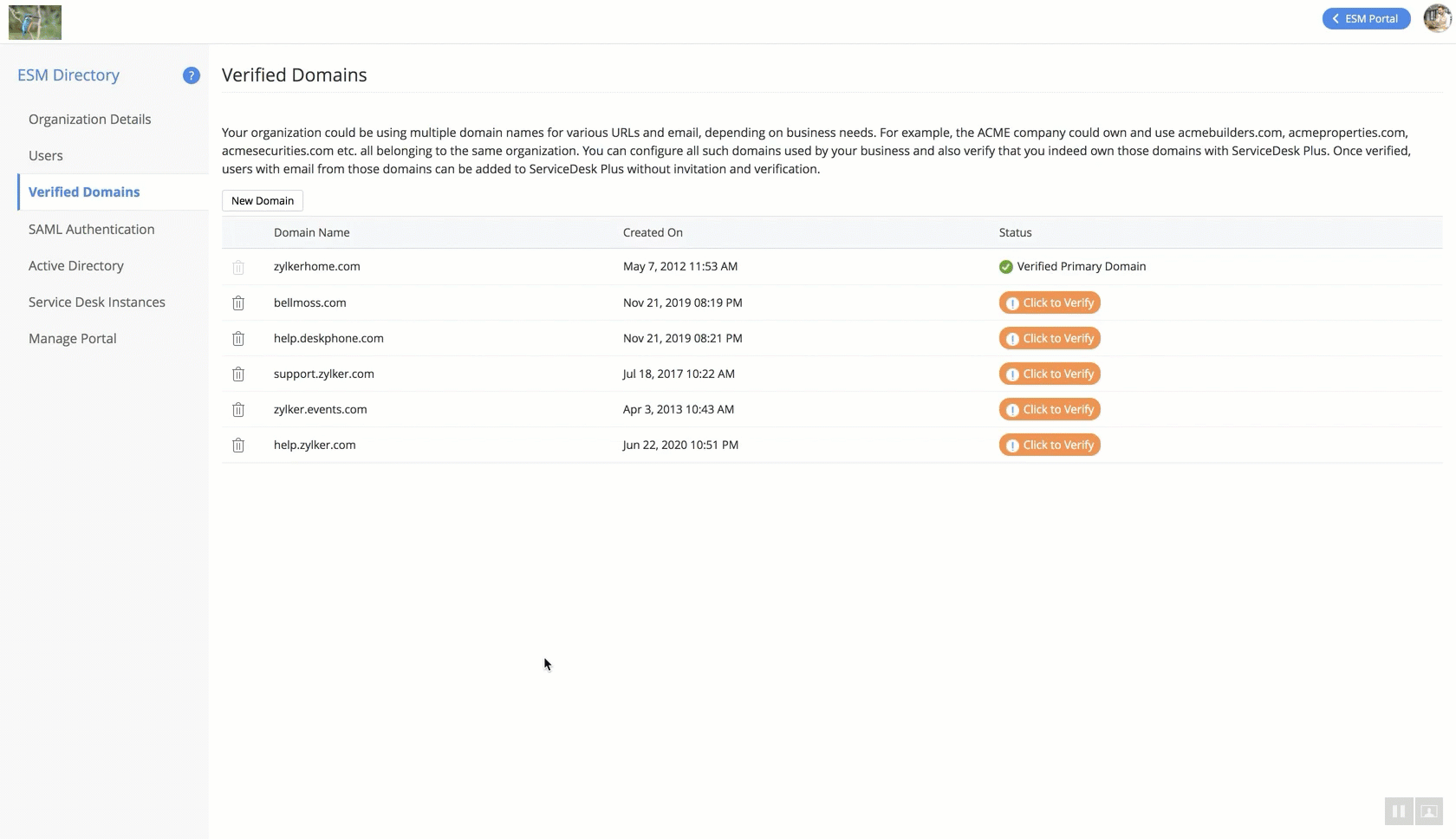Go to Manage Portal
The height and width of the screenshot is (839, 1456).
[x=73, y=339]
